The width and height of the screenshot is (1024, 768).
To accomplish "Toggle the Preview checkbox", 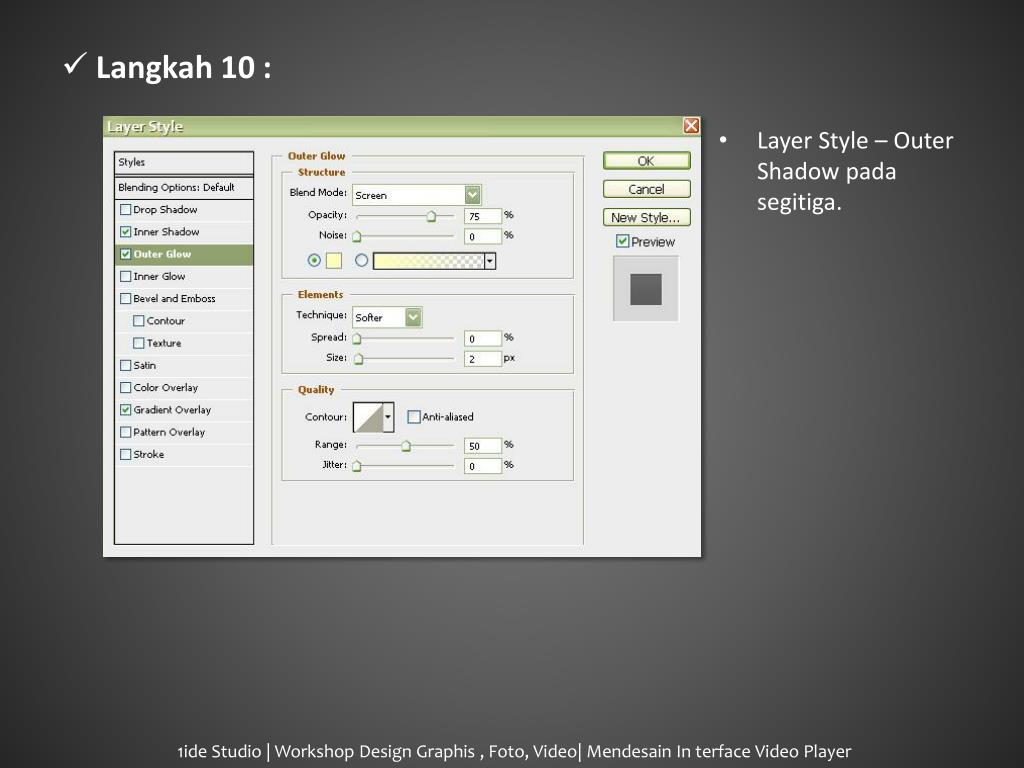I will [x=622, y=242].
